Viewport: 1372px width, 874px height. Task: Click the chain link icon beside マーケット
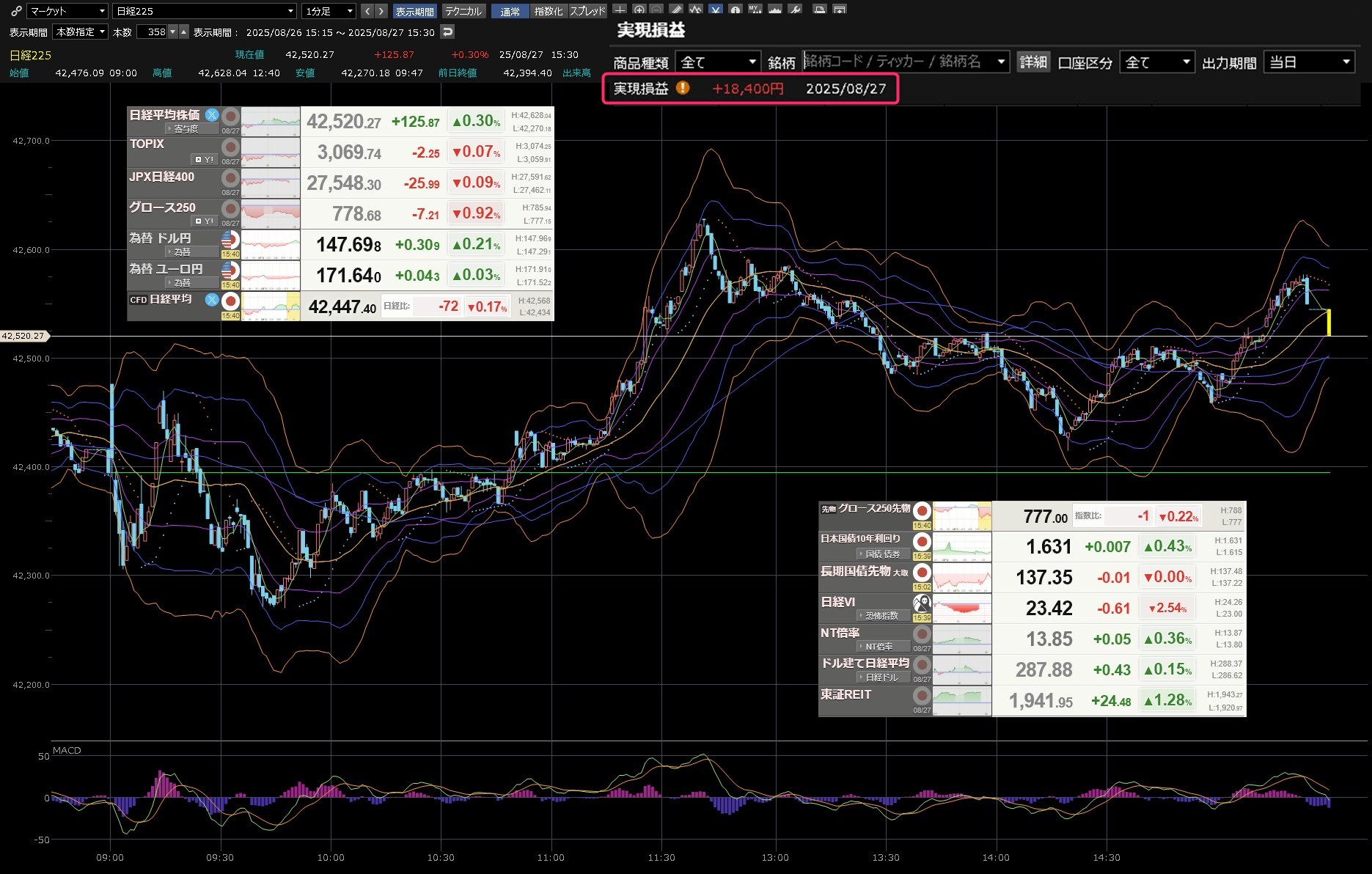(x=16, y=11)
